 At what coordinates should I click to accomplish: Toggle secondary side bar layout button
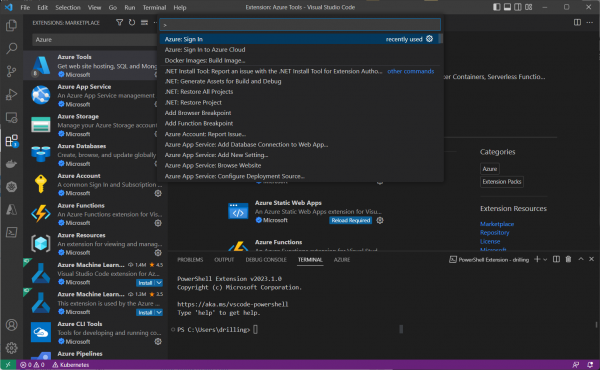(x=518, y=7)
